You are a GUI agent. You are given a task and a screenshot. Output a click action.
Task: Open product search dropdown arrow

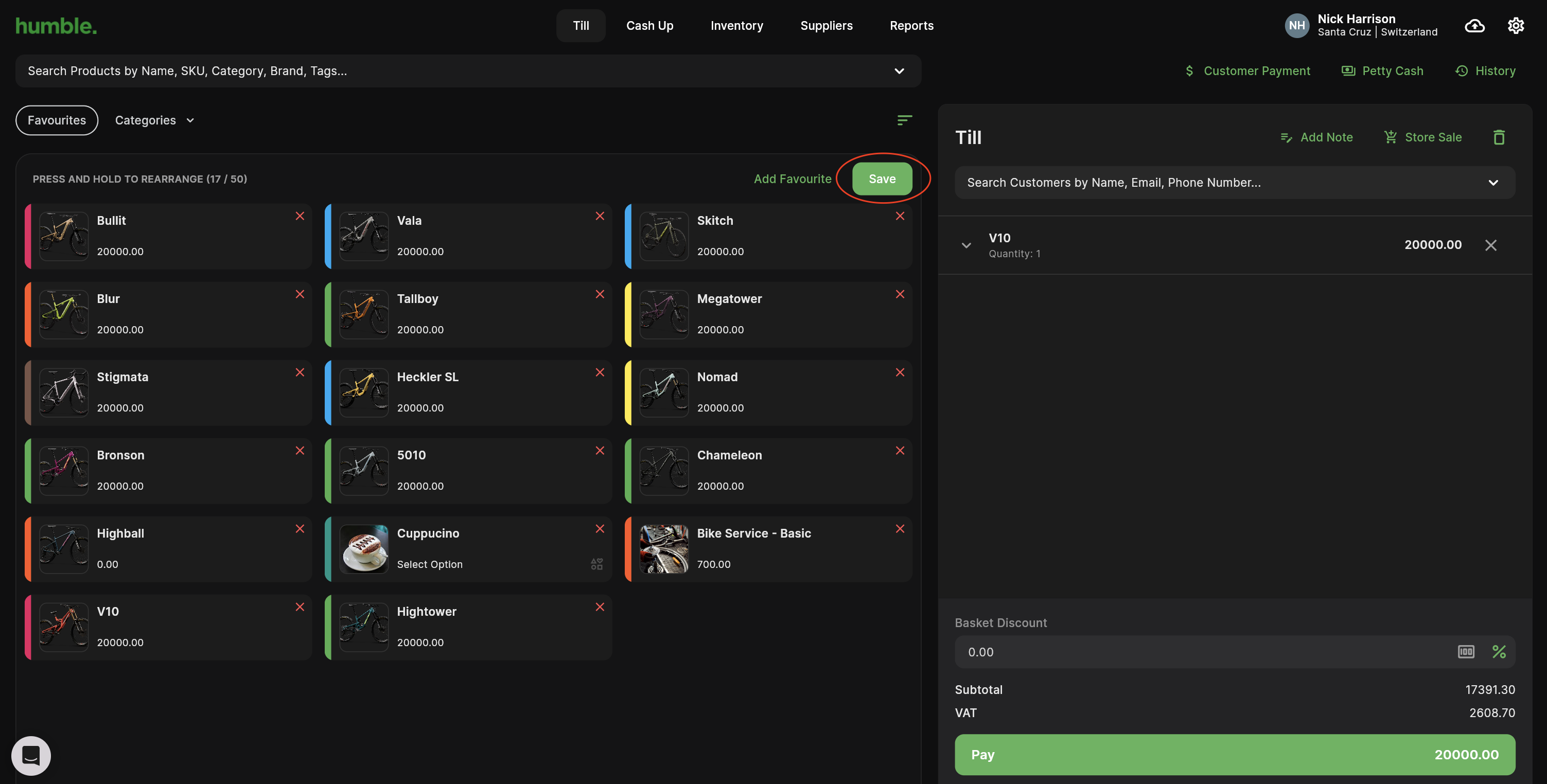899,71
